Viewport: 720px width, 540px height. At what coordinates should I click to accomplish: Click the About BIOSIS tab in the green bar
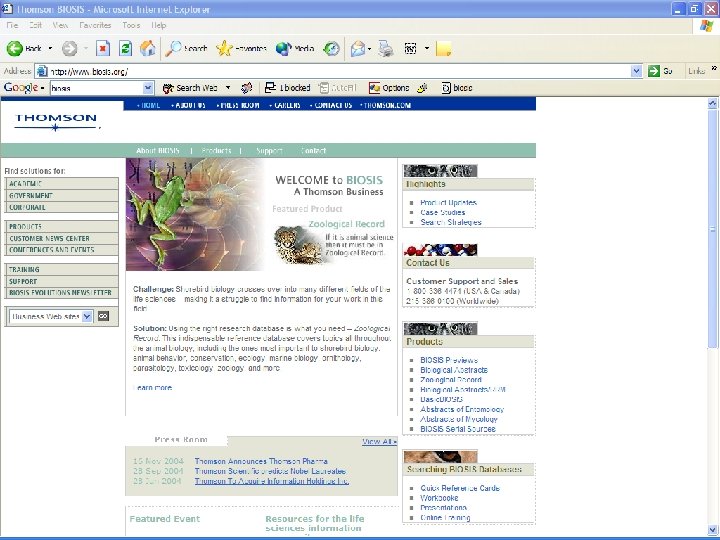158,151
